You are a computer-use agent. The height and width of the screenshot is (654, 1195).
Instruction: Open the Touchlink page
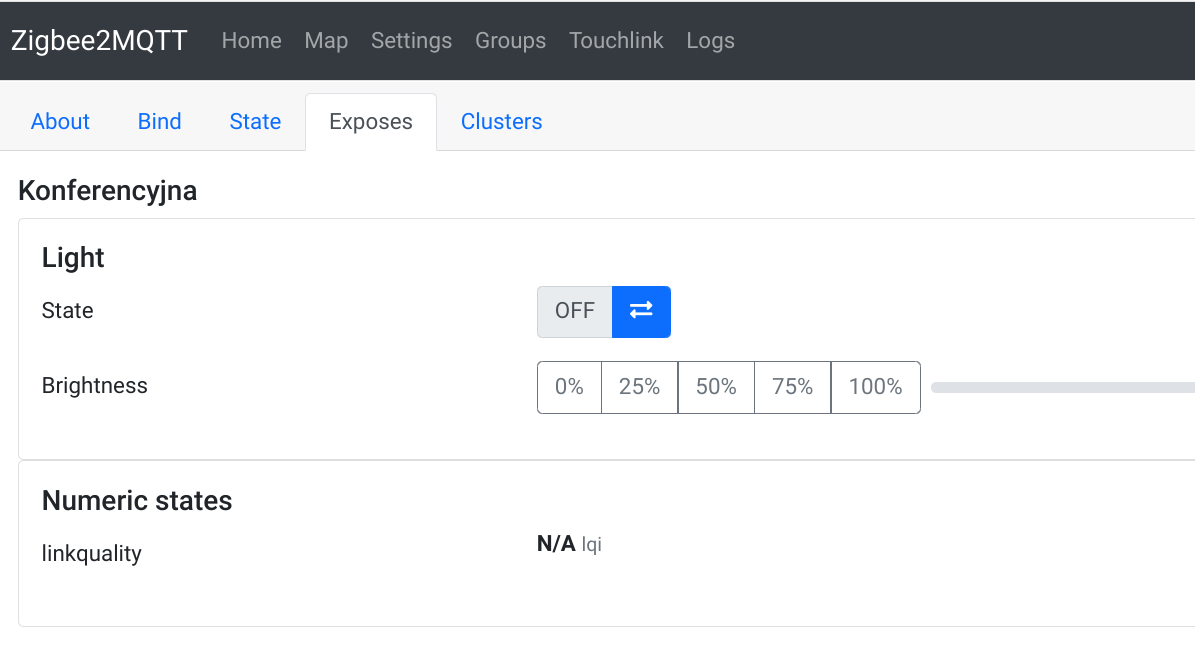616,41
